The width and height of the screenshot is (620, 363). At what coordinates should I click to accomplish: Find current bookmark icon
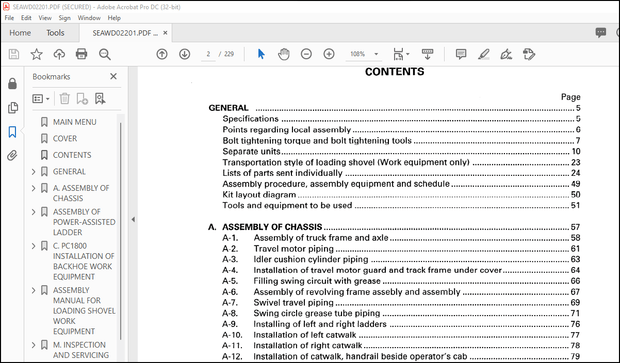pos(100,98)
